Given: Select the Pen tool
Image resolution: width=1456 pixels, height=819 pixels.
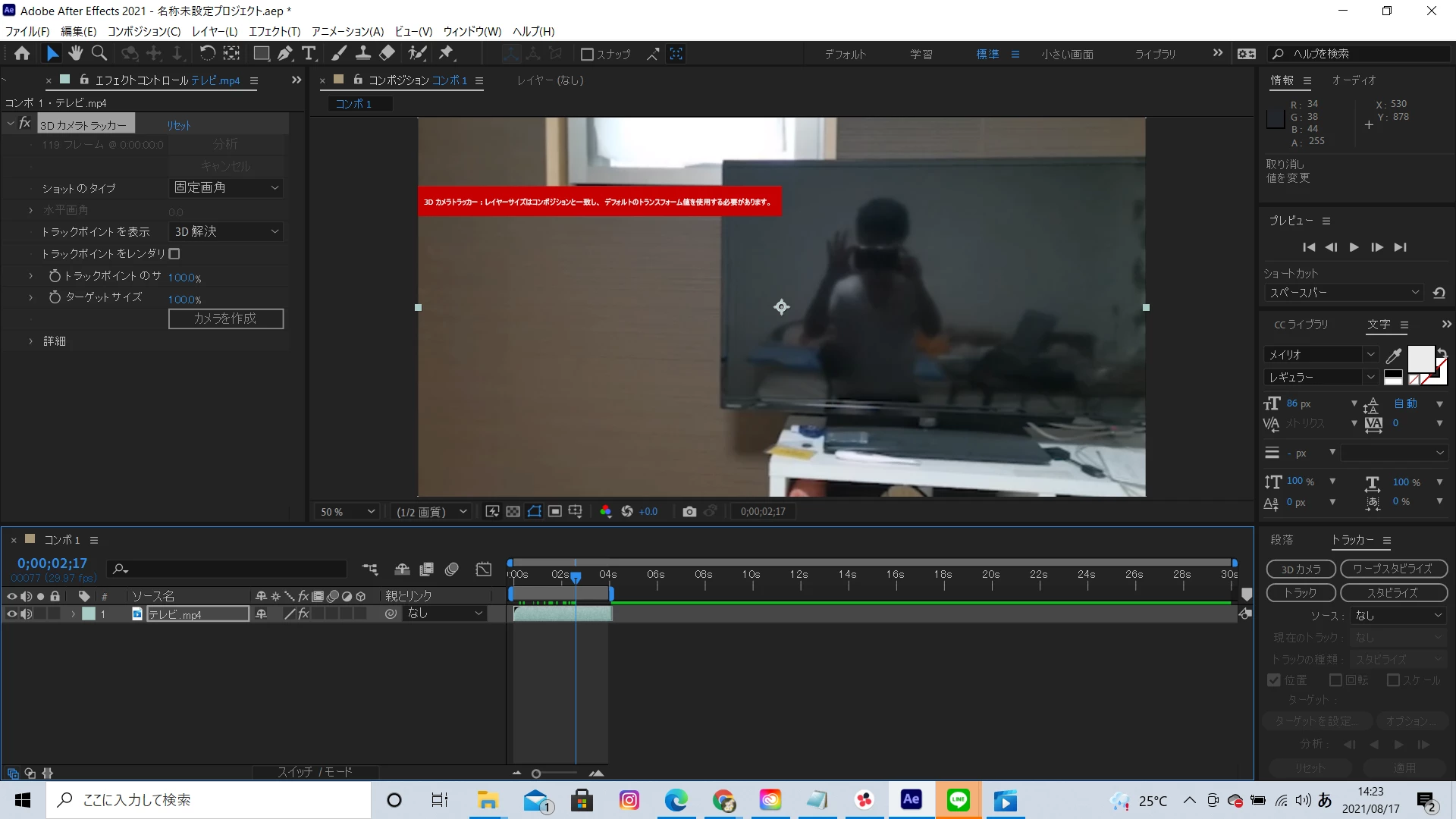Looking at the screenshot, I should coord(284,53).
